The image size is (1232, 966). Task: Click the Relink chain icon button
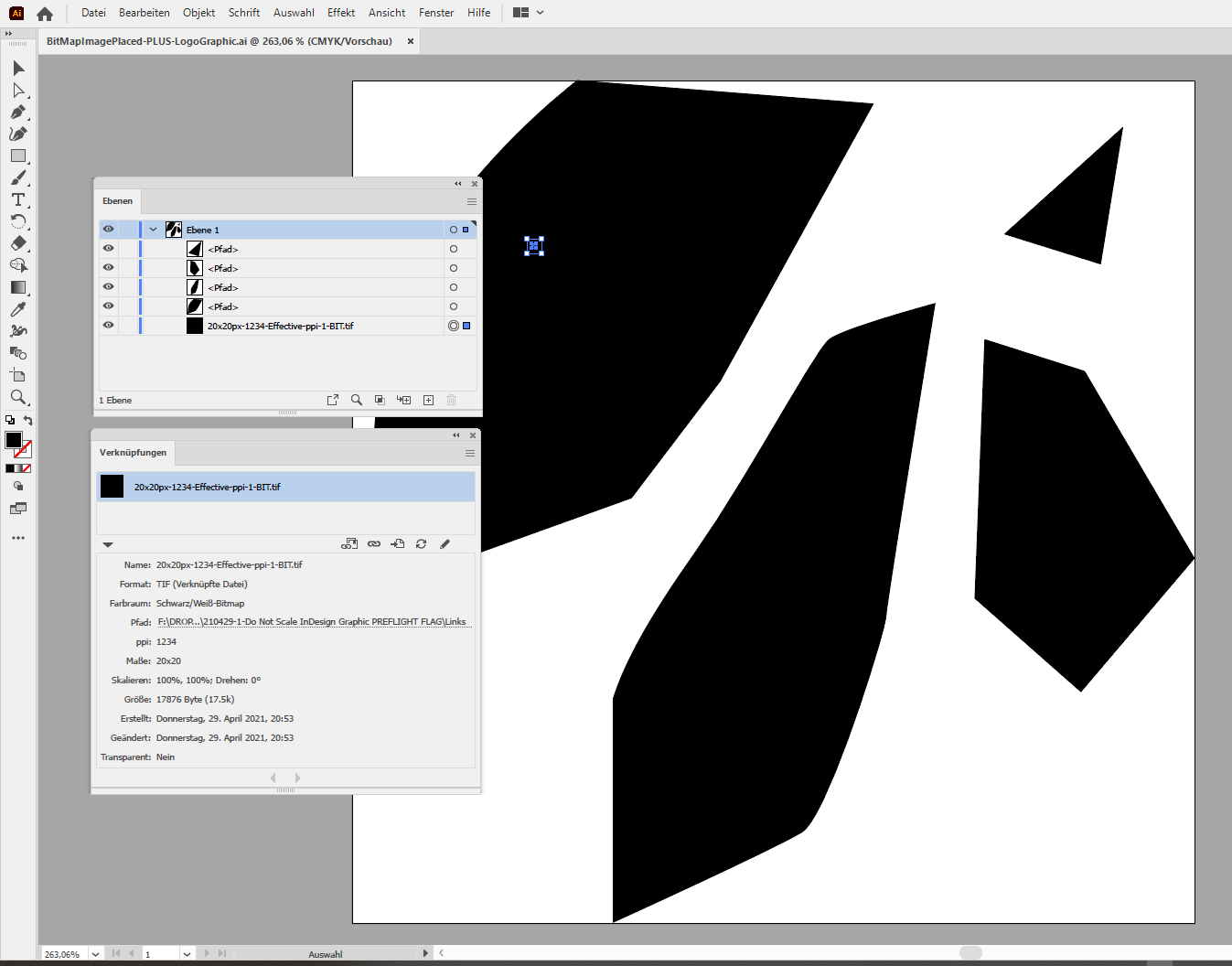click(374, 543)
